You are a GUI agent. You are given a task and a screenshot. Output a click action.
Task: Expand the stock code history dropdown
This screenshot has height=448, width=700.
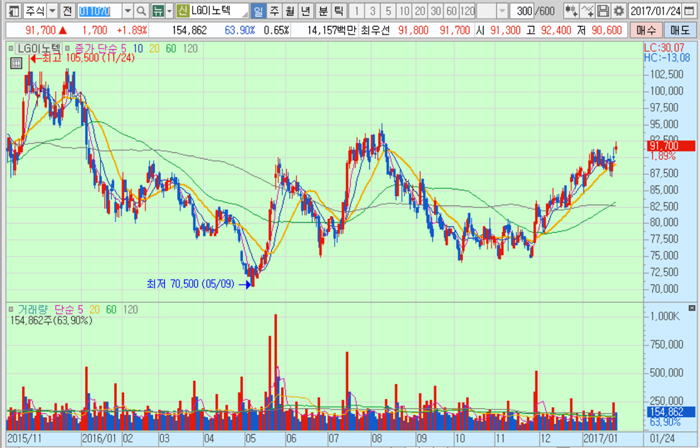127,11
